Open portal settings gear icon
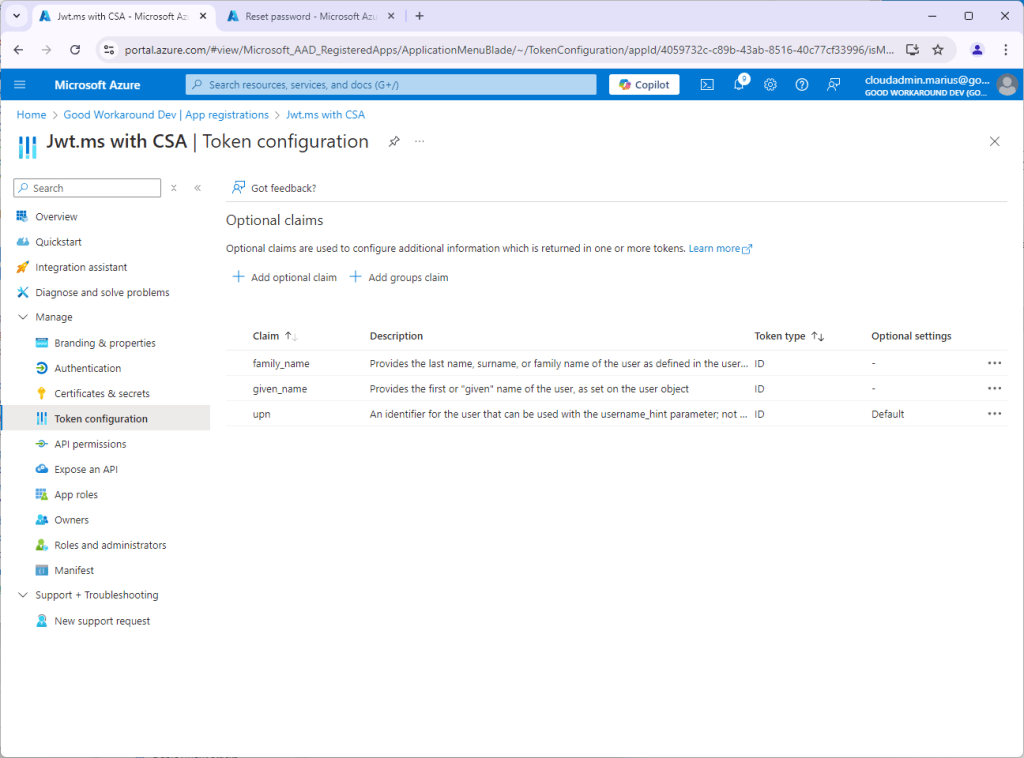 (x=770, y=85)
